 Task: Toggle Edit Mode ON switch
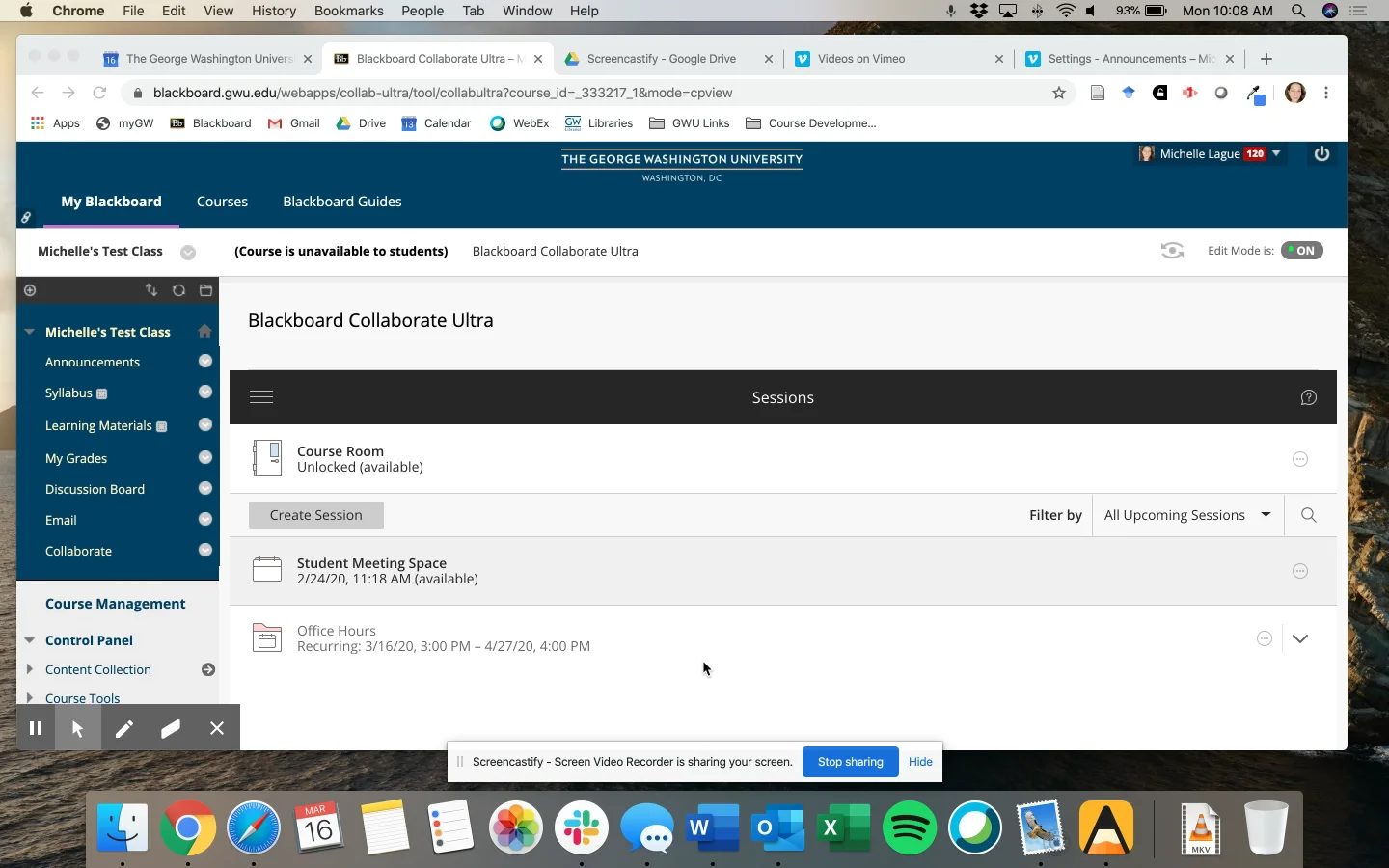[x=1302, y=251]
